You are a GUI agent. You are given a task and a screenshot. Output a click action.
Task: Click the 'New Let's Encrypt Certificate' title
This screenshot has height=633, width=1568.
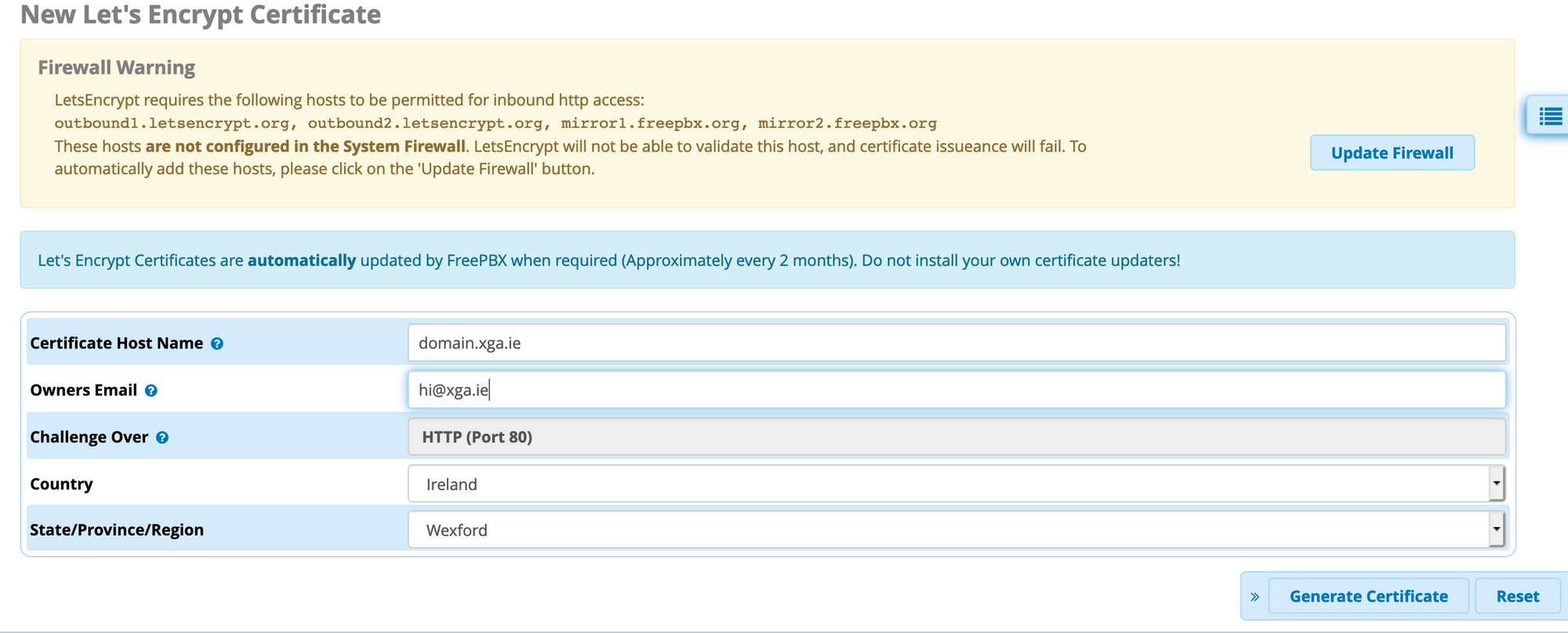201,15
